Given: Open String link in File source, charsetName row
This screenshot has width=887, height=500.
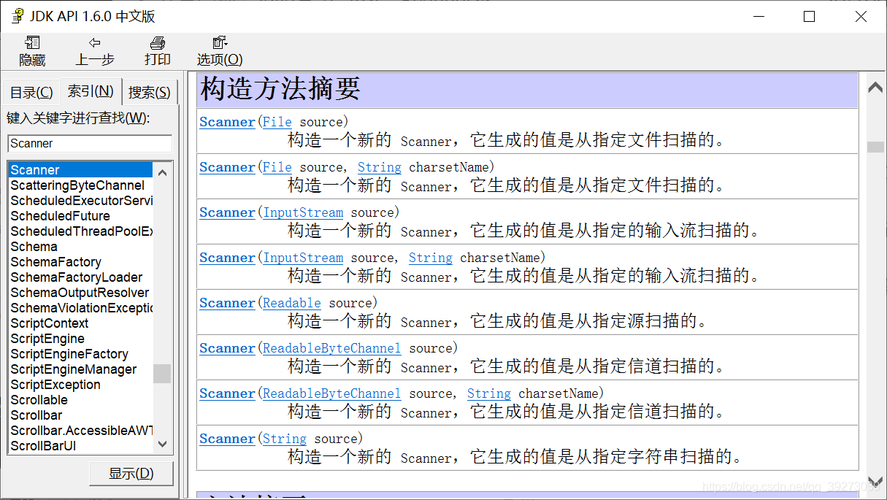Looking at the screenshot, I should 380,167.
